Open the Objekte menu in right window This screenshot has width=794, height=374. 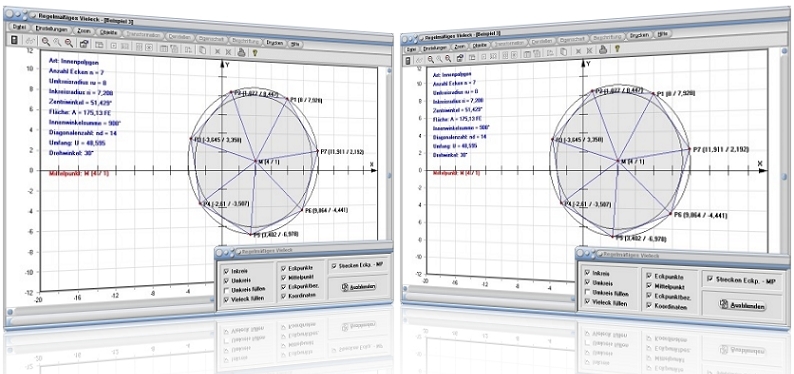pos(480,46)
